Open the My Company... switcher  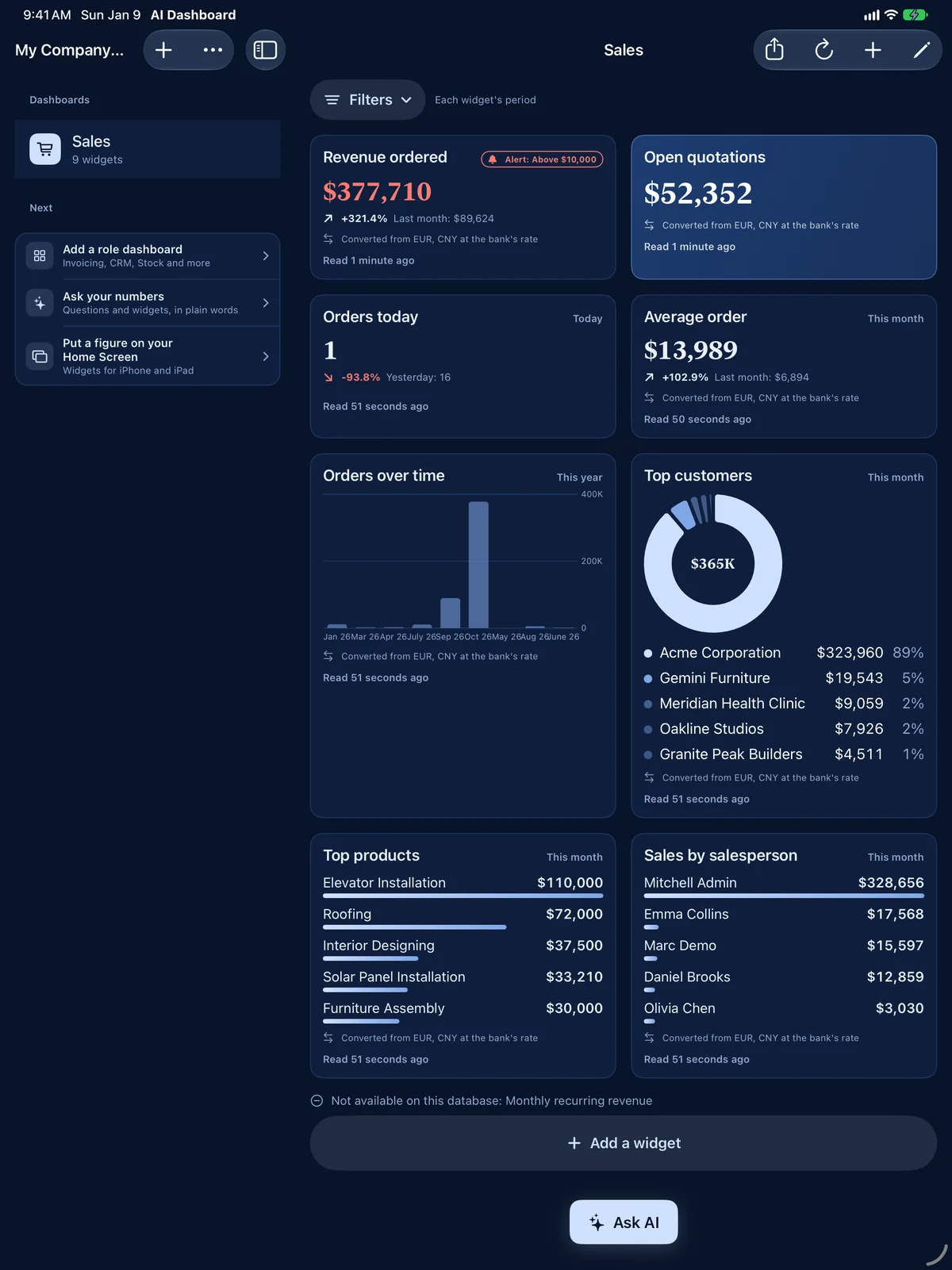coord(70,50)
